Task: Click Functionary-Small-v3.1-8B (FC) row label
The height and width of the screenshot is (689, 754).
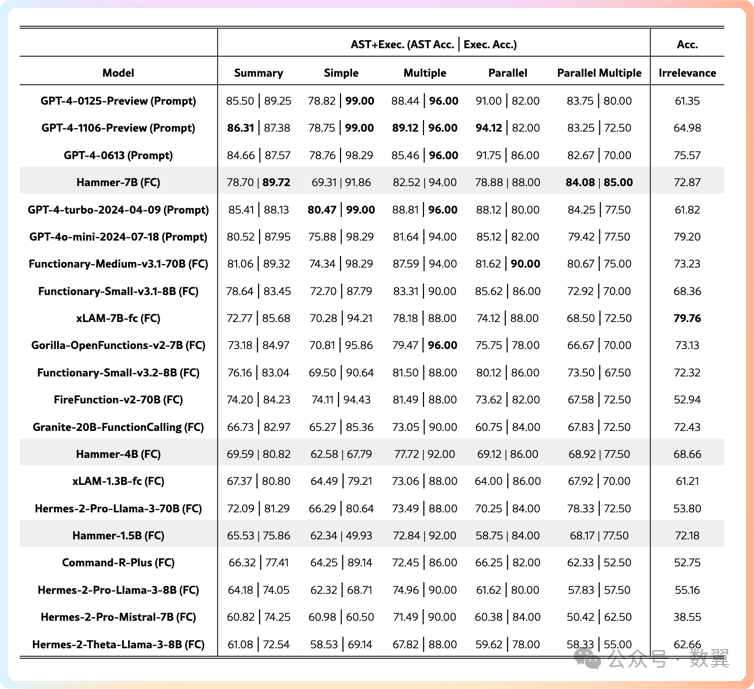Action: pos(118,291)
